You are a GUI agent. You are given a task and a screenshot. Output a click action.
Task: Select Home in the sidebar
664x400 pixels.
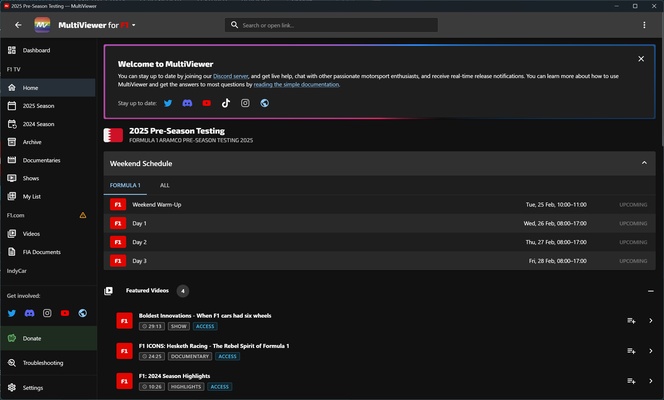[x=48, y=88]
